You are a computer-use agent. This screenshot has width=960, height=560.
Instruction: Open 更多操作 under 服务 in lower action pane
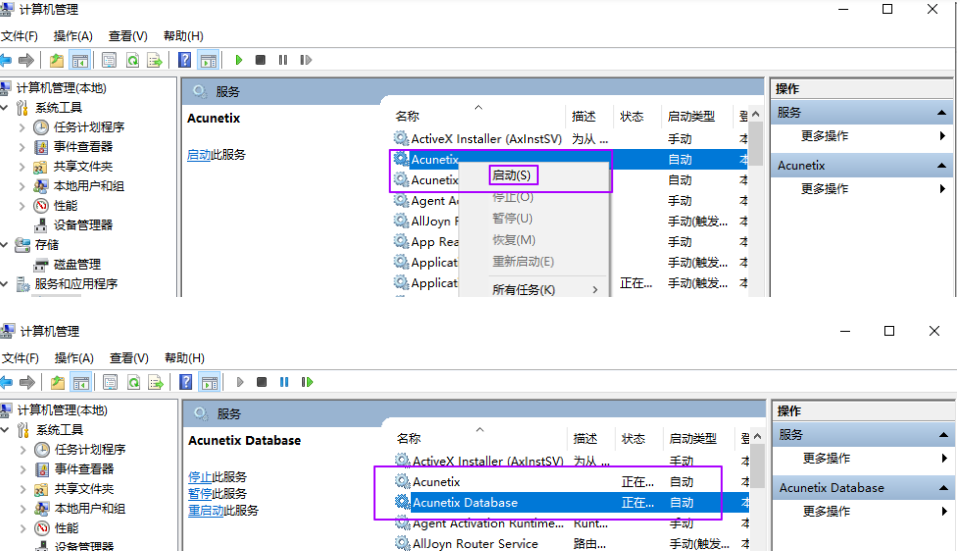click(827, 458)
